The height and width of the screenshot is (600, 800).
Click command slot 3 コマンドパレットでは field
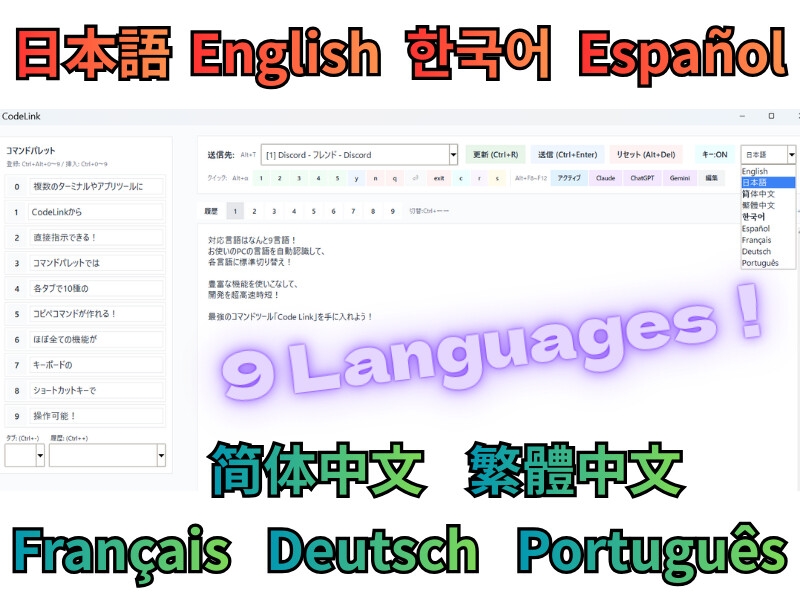point(95,263)
